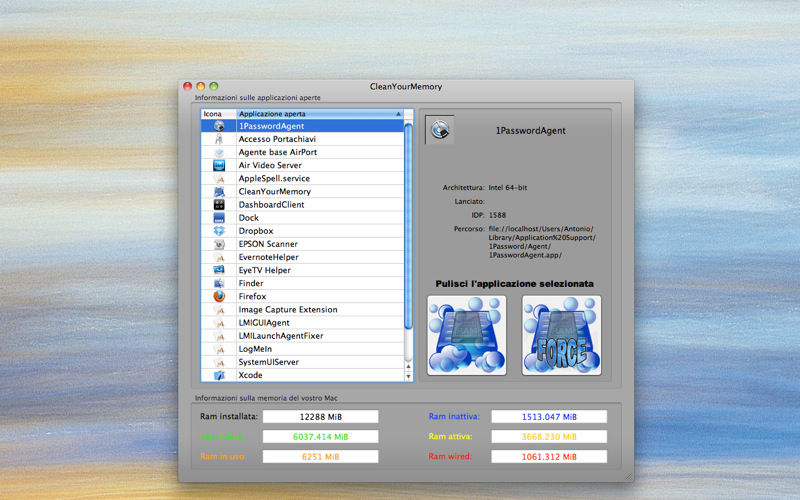Select the Accesso Portachiavi row
Viewport: 800px width, 500px height.
[x=303, y=139]
